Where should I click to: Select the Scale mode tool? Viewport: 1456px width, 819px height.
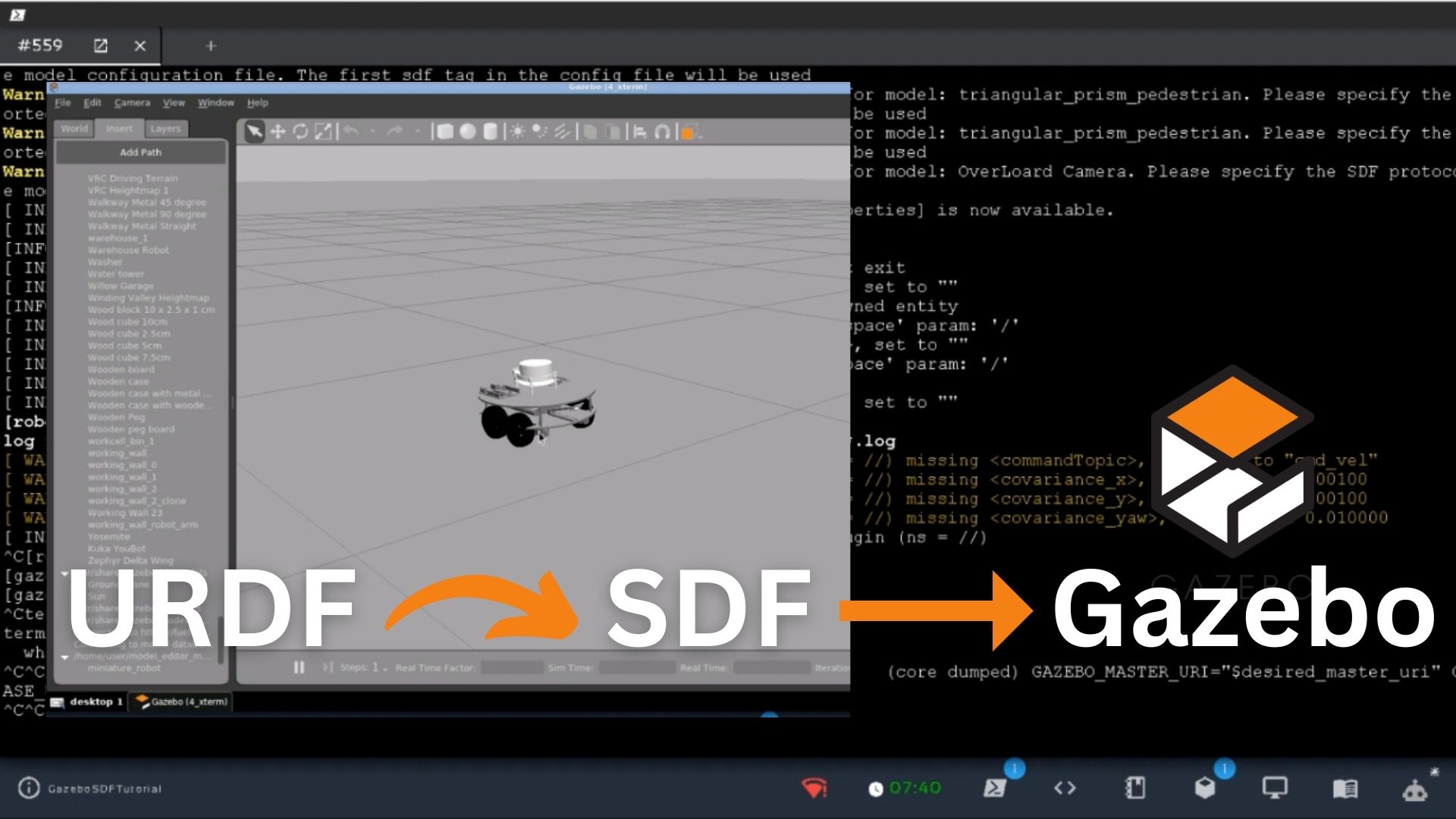coord(323,132)
